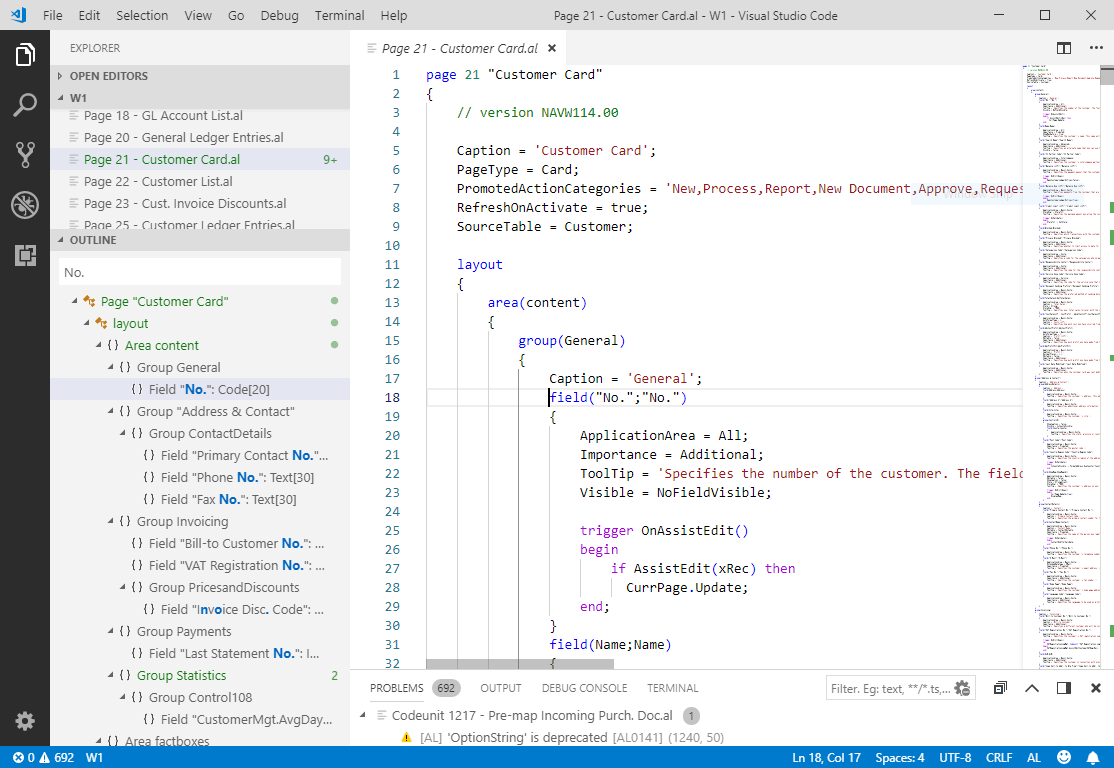The width and height of the screenshot is (1114, 768).
Task: Click the horizontal editor scrollbar
Action: (519, 664)
